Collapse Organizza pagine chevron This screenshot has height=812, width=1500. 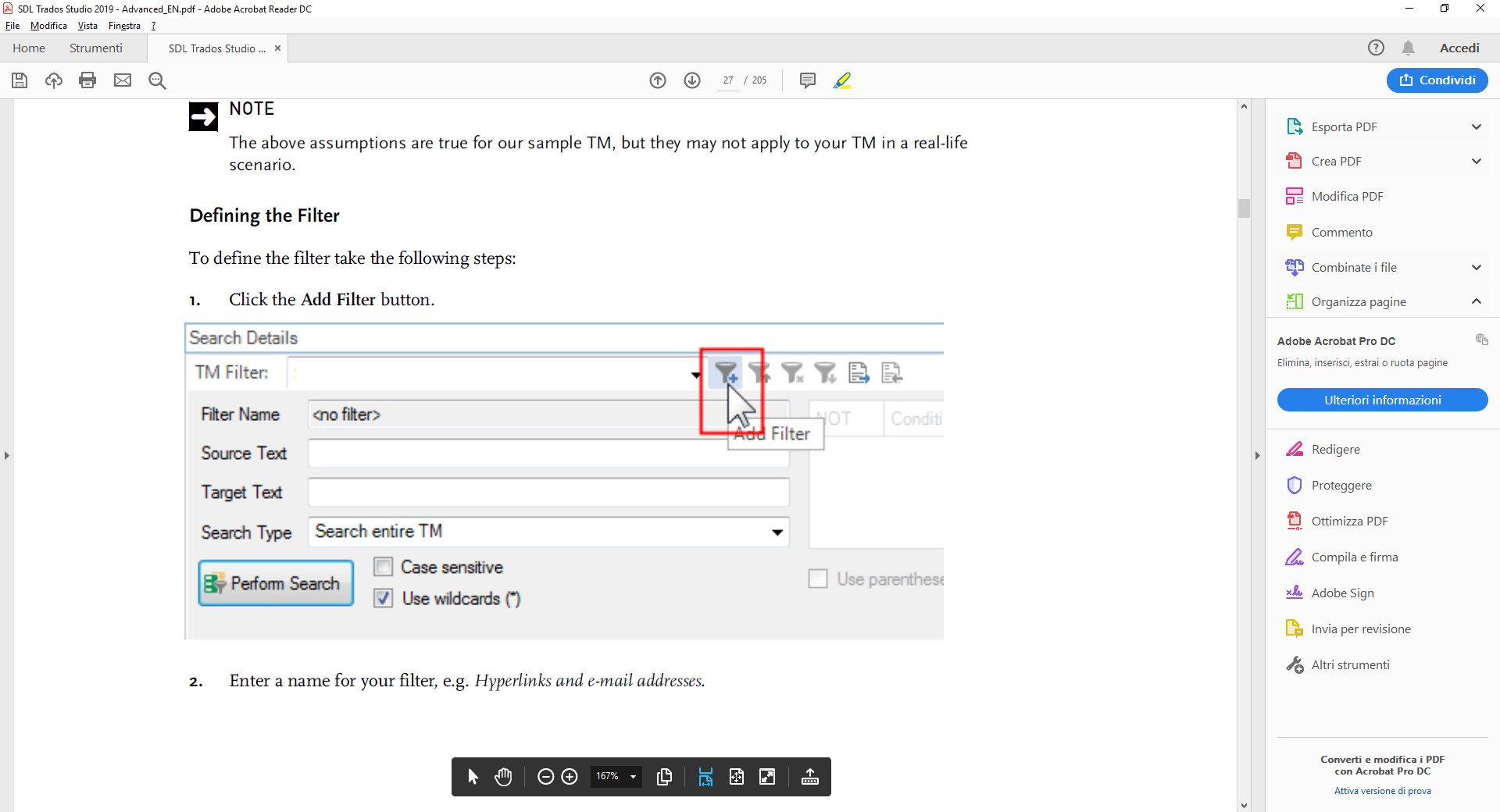(x=1477, y=301)
